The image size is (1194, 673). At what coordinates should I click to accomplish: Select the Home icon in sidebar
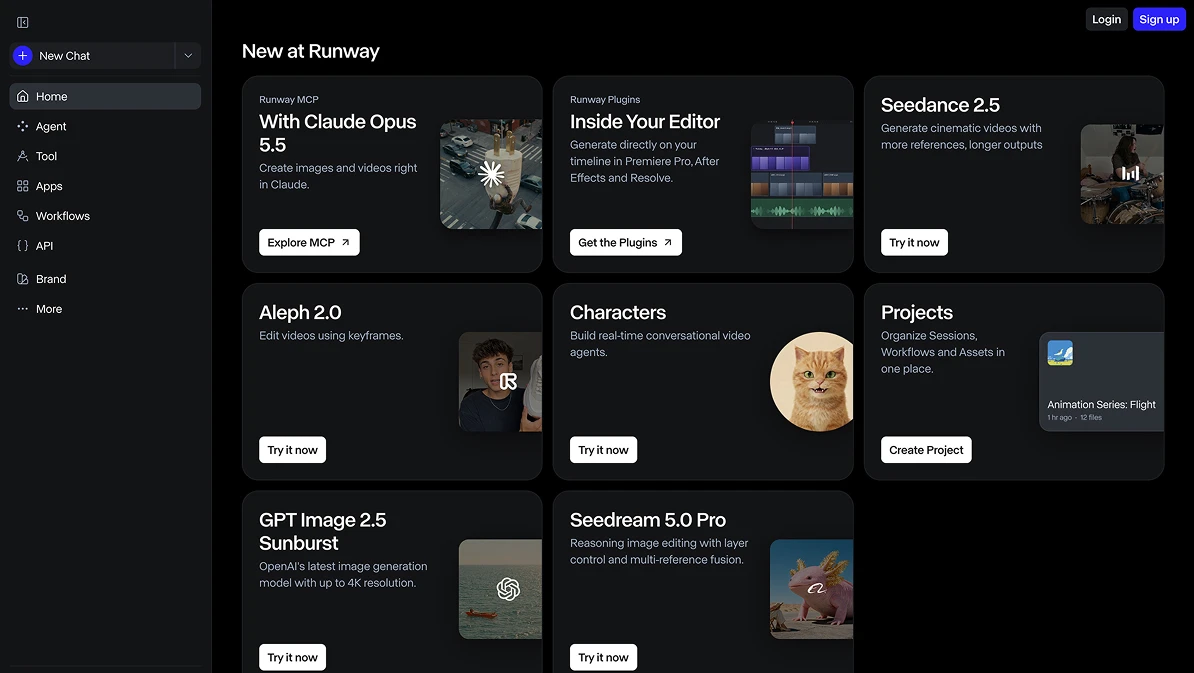click(x=23, y=97)
